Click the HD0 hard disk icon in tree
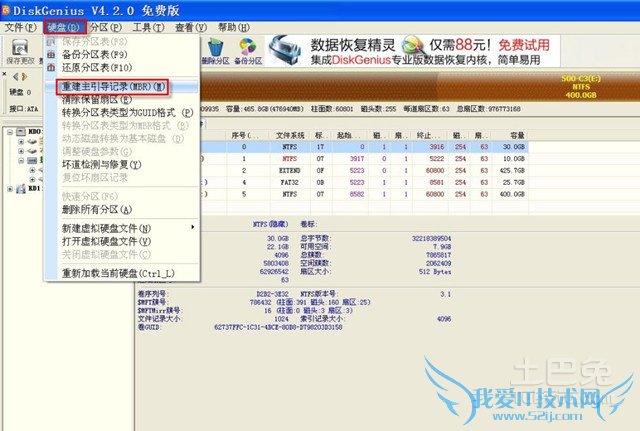This screenshot has height=431, width=640. pyautogui.click(x=21, y=131)
